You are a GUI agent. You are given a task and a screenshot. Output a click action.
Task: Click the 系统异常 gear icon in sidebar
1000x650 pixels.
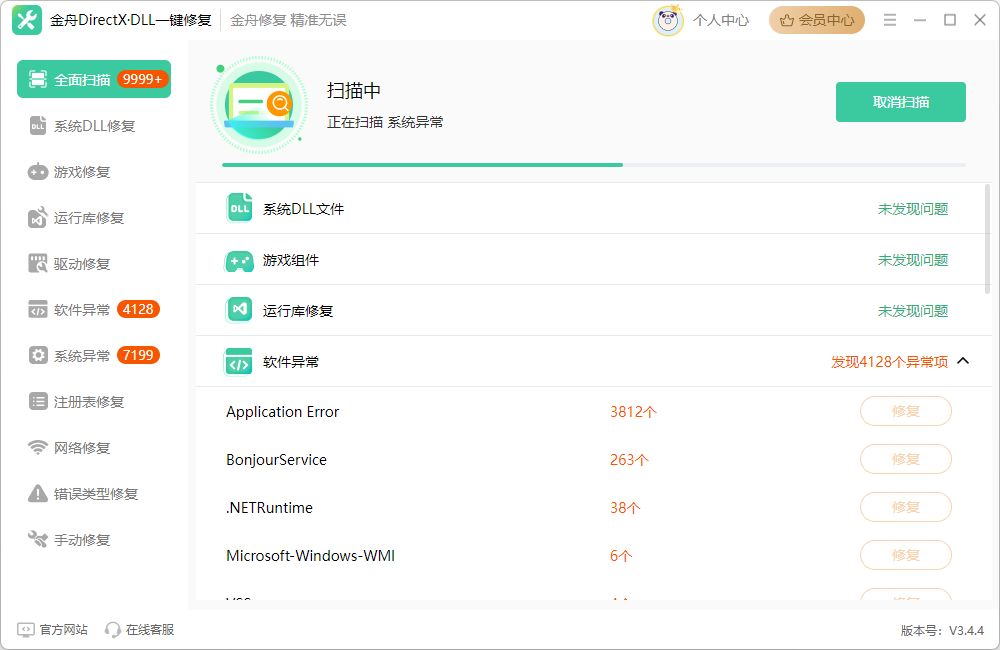(38, 355)
